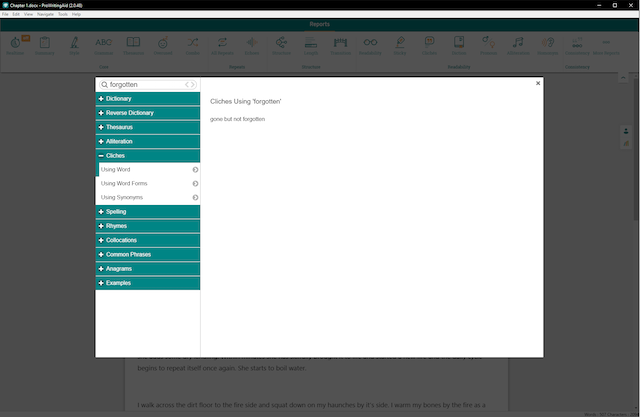Run the Readability glasses report
640x417 pixels.
[x=370, y=45]
